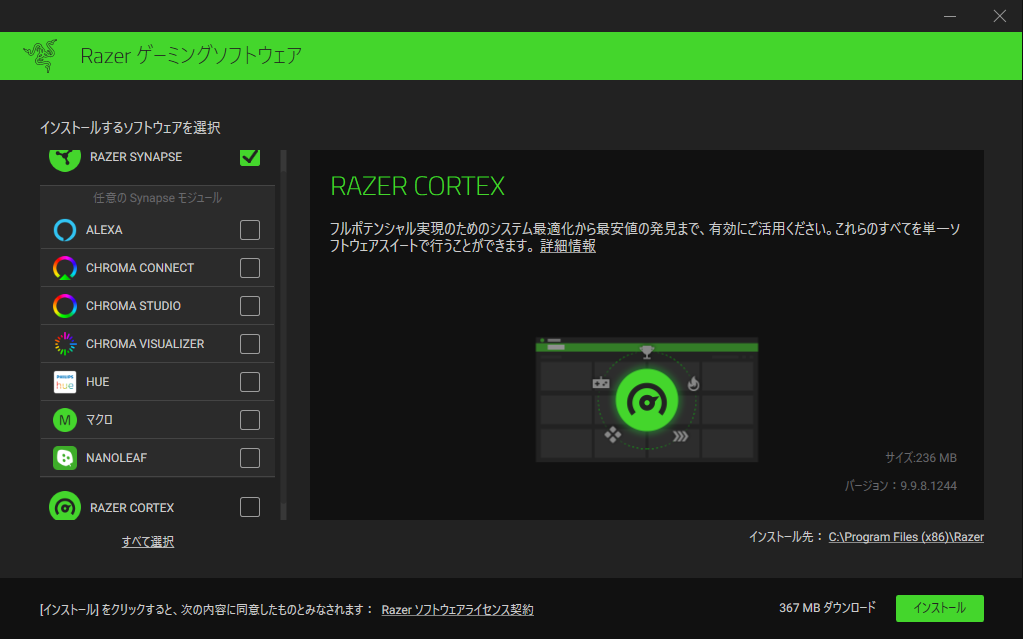Select the マクロ row label
This screenshot has width=1023, height=639.
(x=99, y=420)
